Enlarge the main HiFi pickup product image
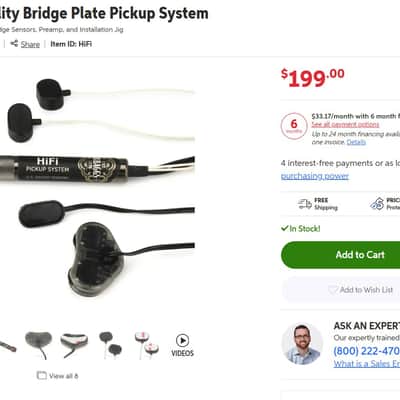Viewport: 400px width, 400px height. click(97, 187)
